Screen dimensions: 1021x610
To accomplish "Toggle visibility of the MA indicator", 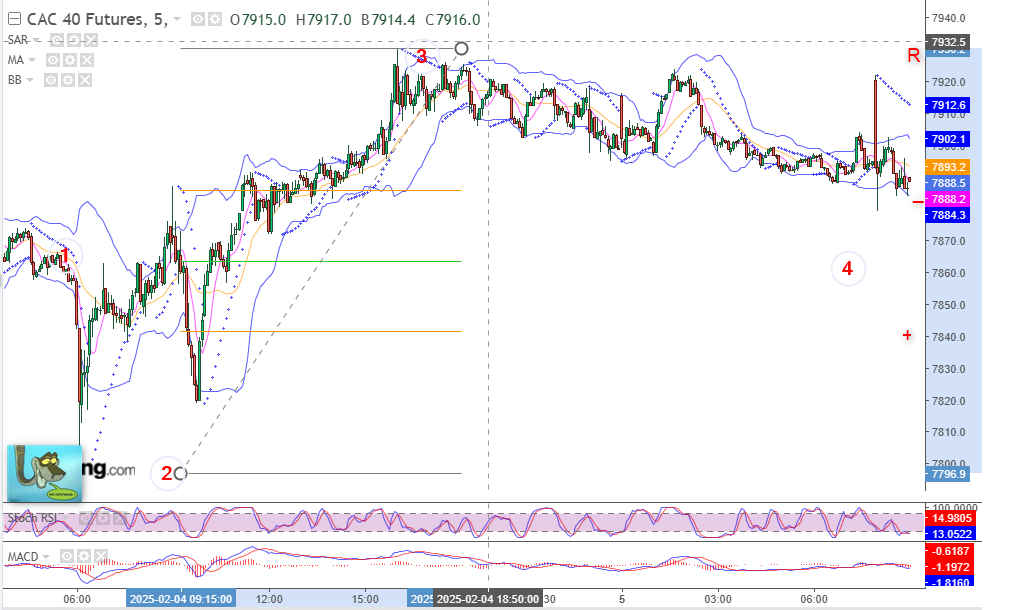I will pos(53,61).
